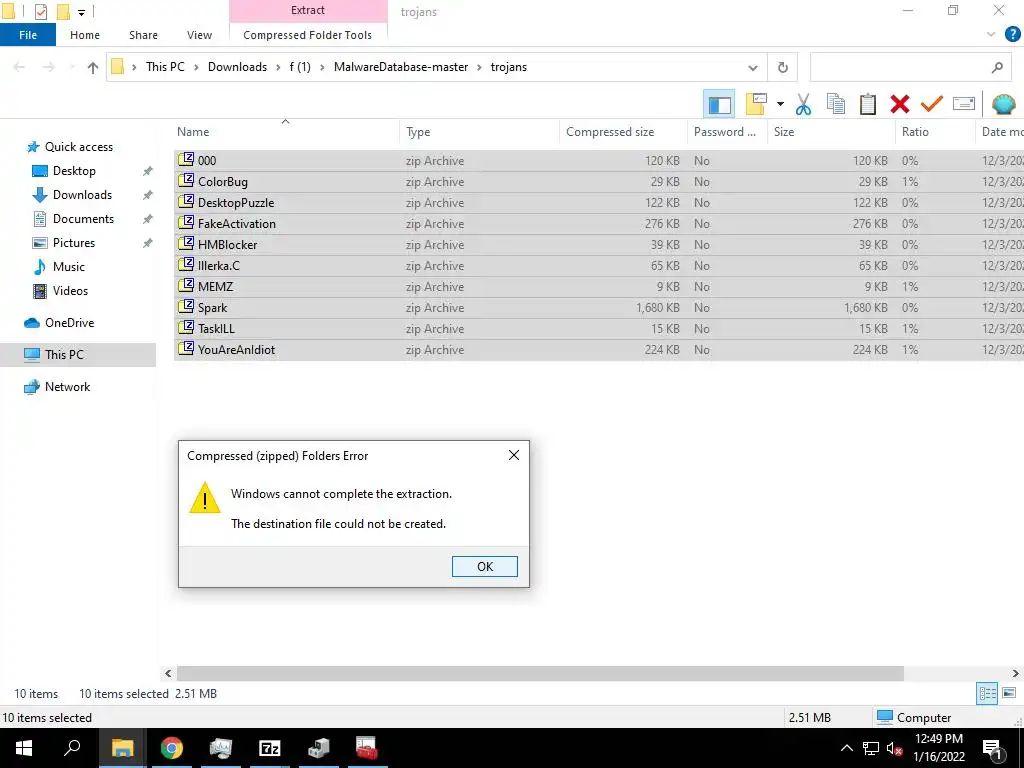The width and height of the screenshot is (1024, 768).
Task: Switch to the View ribbon tab
Action: coord(199,35)
